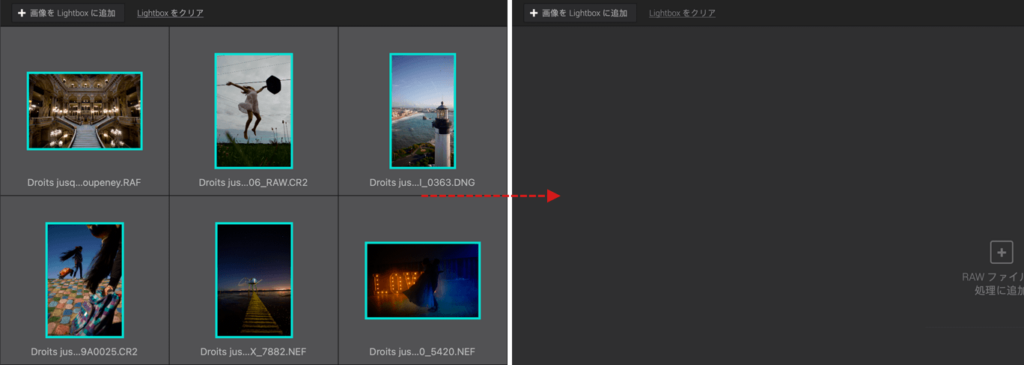Click the left 画像を Lightbox に追加 button
The width and height of the screenshot is (1024, 365).
[68, 13]
